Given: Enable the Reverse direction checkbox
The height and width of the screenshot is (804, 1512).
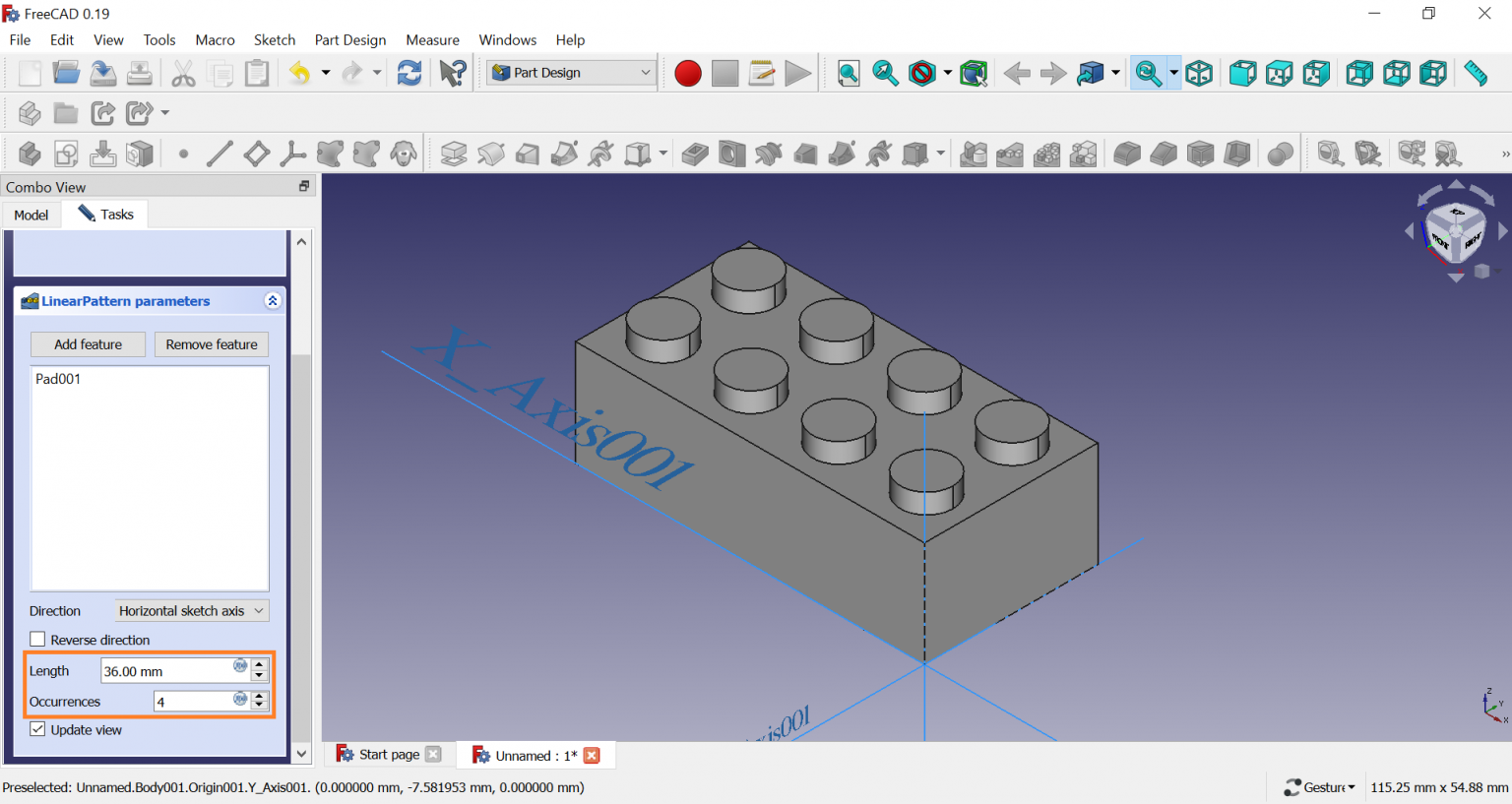Looking at the screenshot, I should 38,640.
